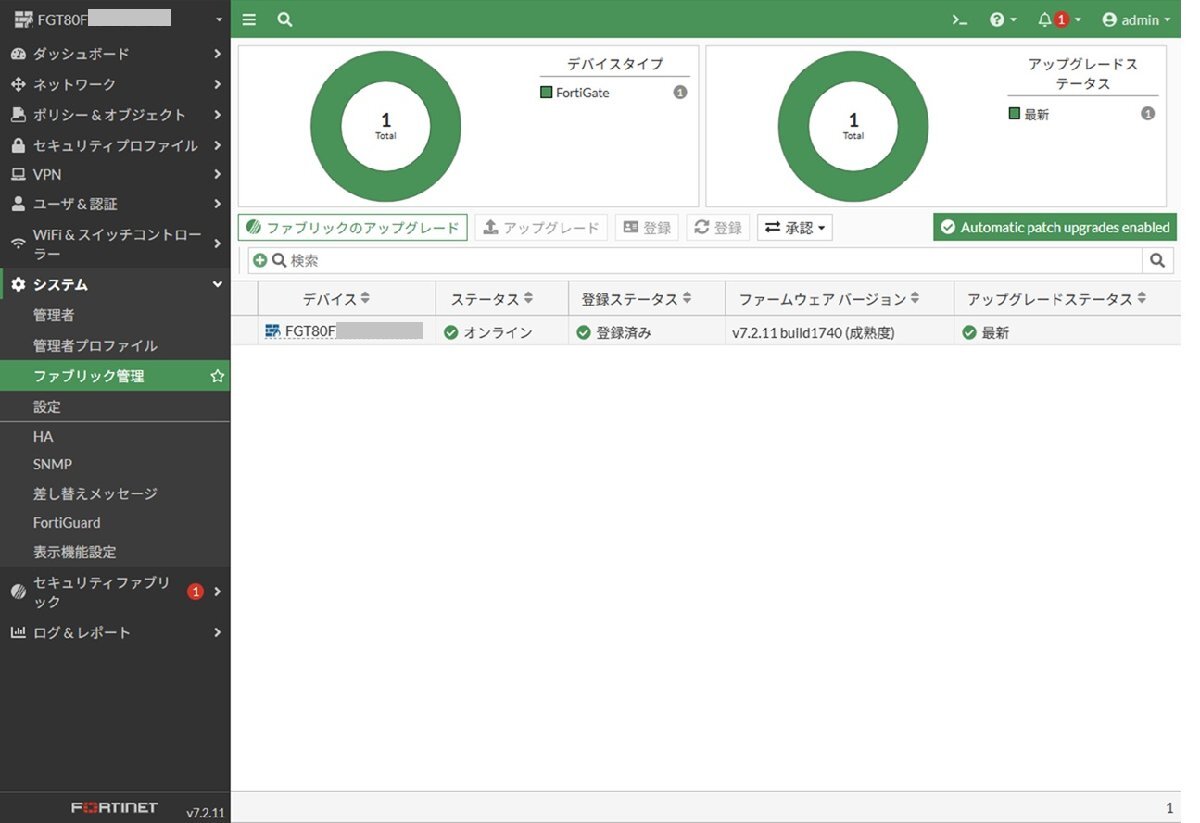The height and width of the screenshot is (823, 1200).
Task: Open the CLI console icon
Action: [x=959, y=20]
